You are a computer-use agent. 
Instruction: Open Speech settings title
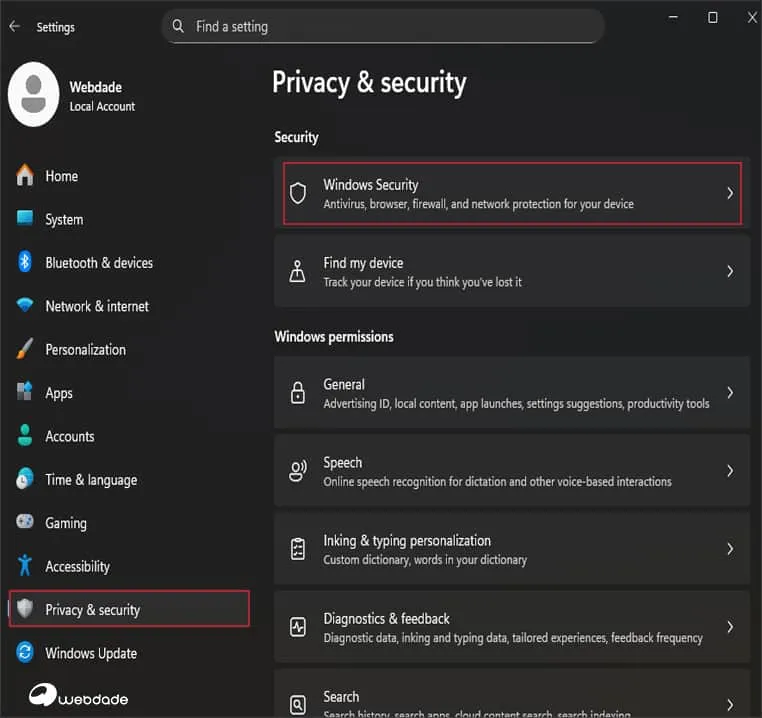(343, 463)
